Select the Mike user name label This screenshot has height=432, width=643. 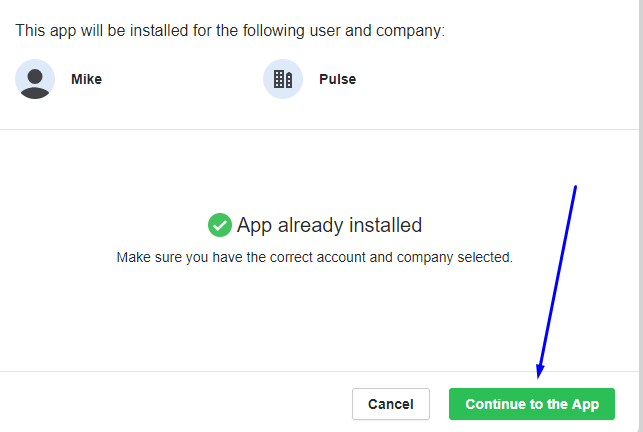click(x=87, y=79)
